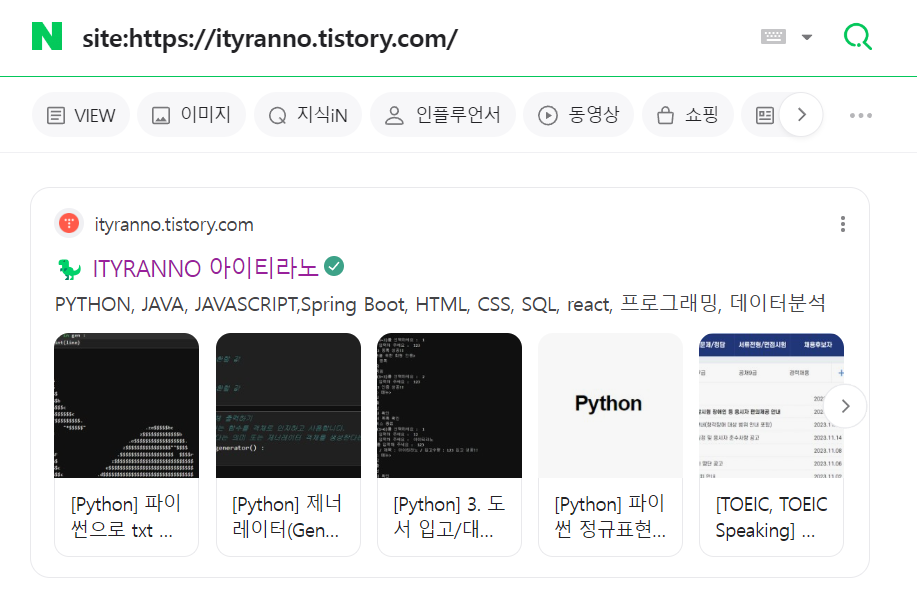The width and height of the screenshot is (917, 605).
Task: Switch to the 동영상 tab
Action: 578,115
